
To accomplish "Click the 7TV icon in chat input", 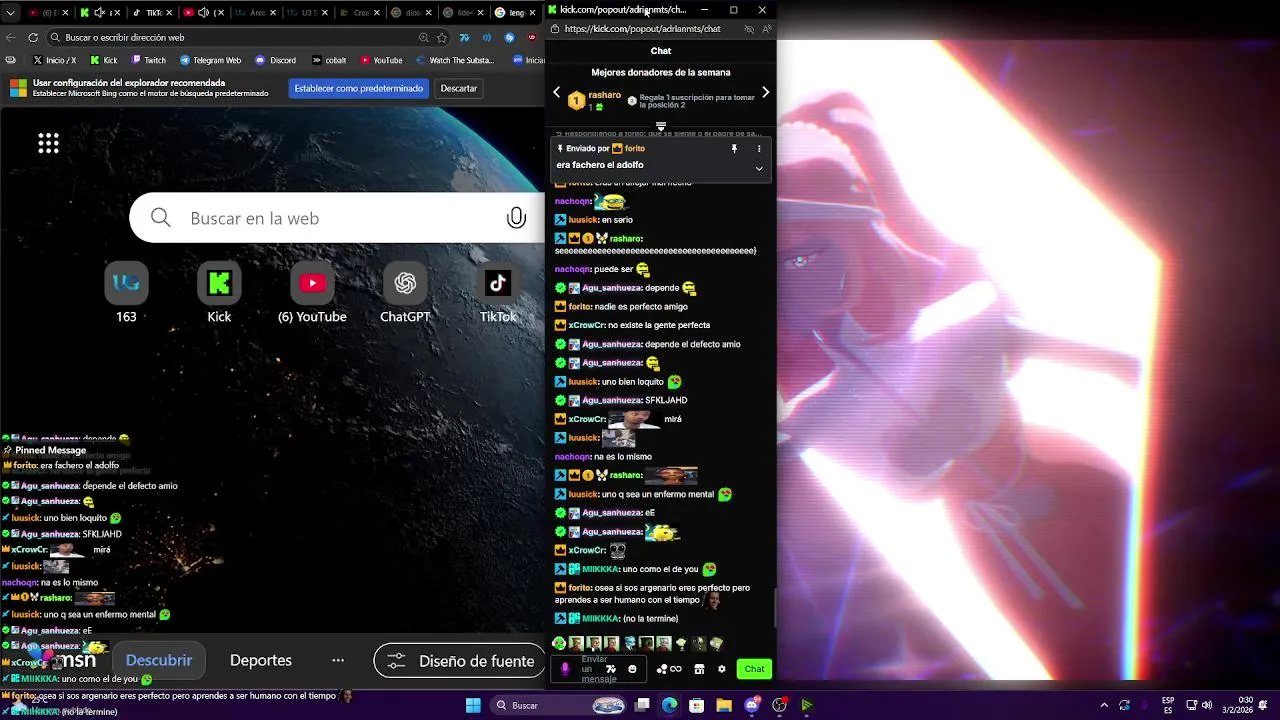I will (x=611, y=669).
